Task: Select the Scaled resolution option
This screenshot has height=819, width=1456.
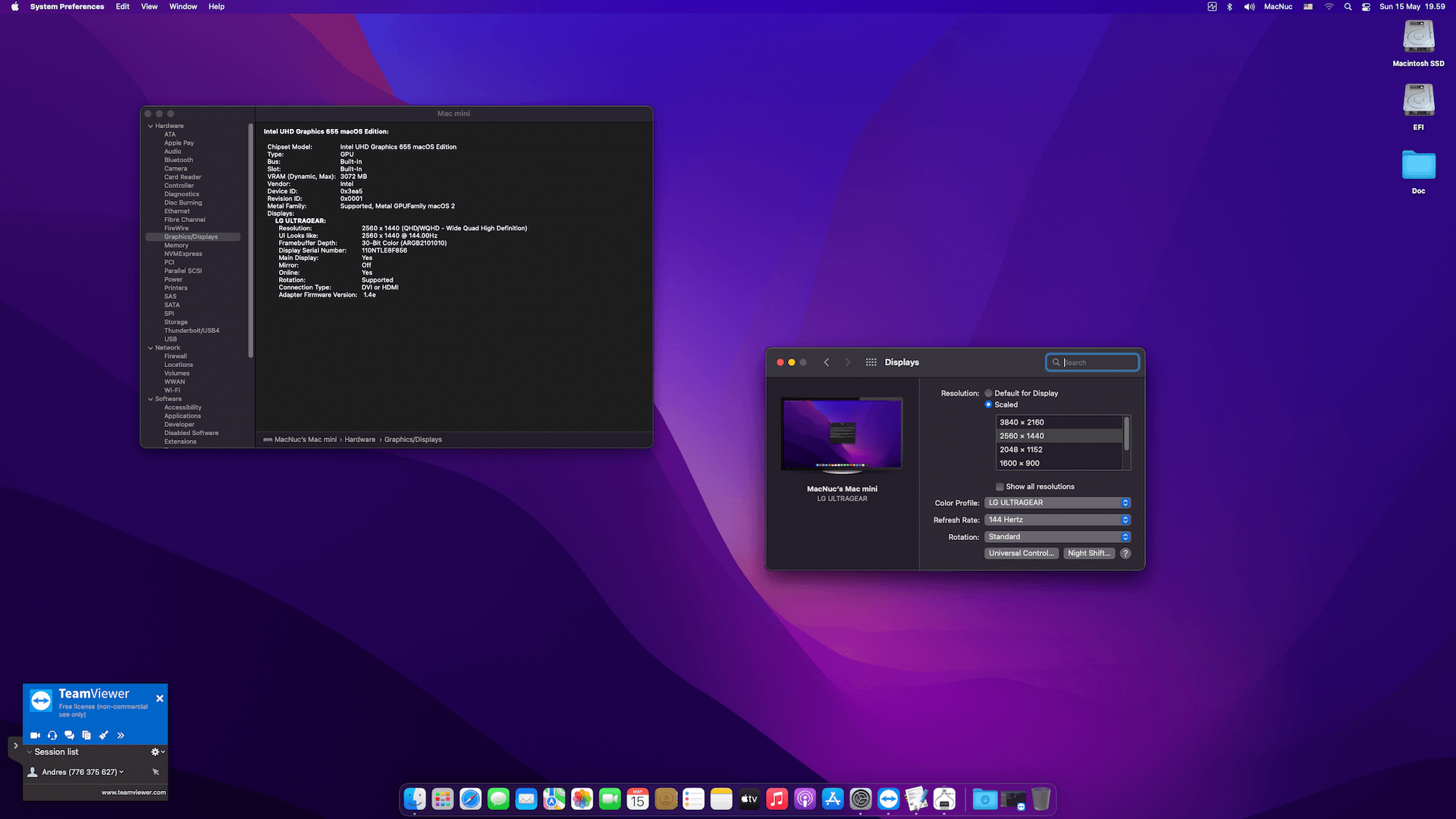Action: point(989,404)
